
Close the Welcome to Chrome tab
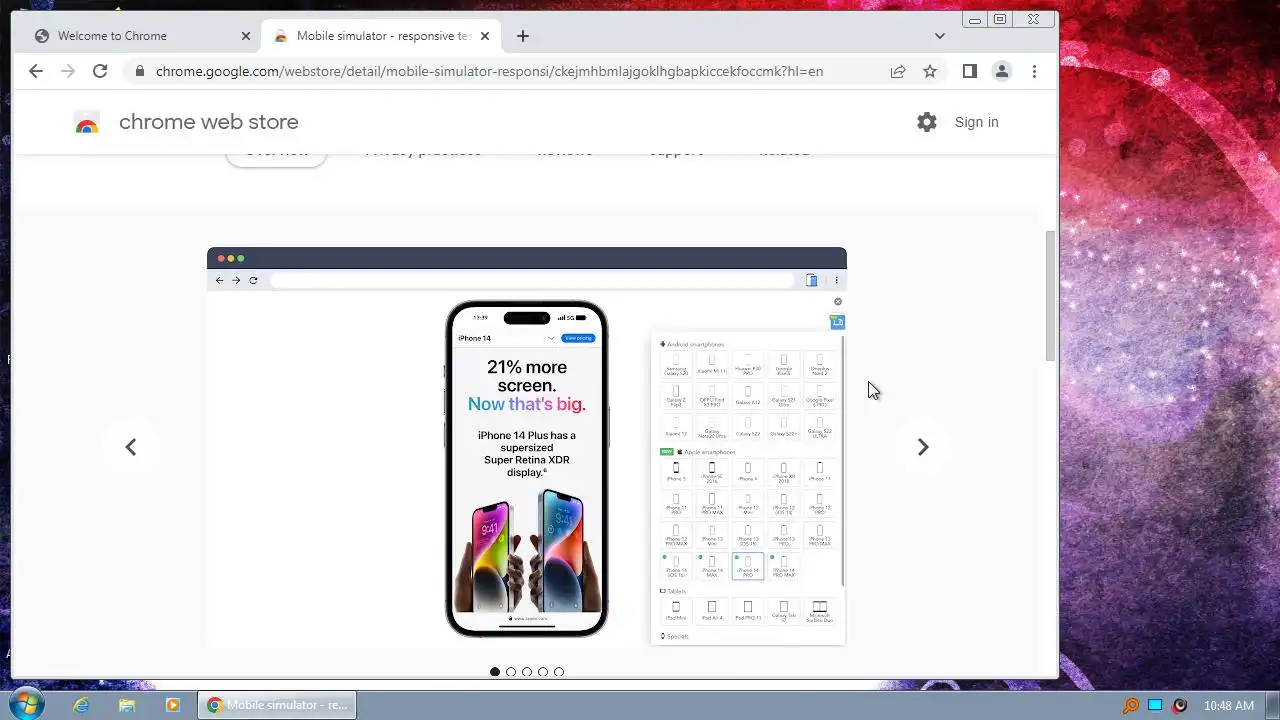[x=246, y=36]
